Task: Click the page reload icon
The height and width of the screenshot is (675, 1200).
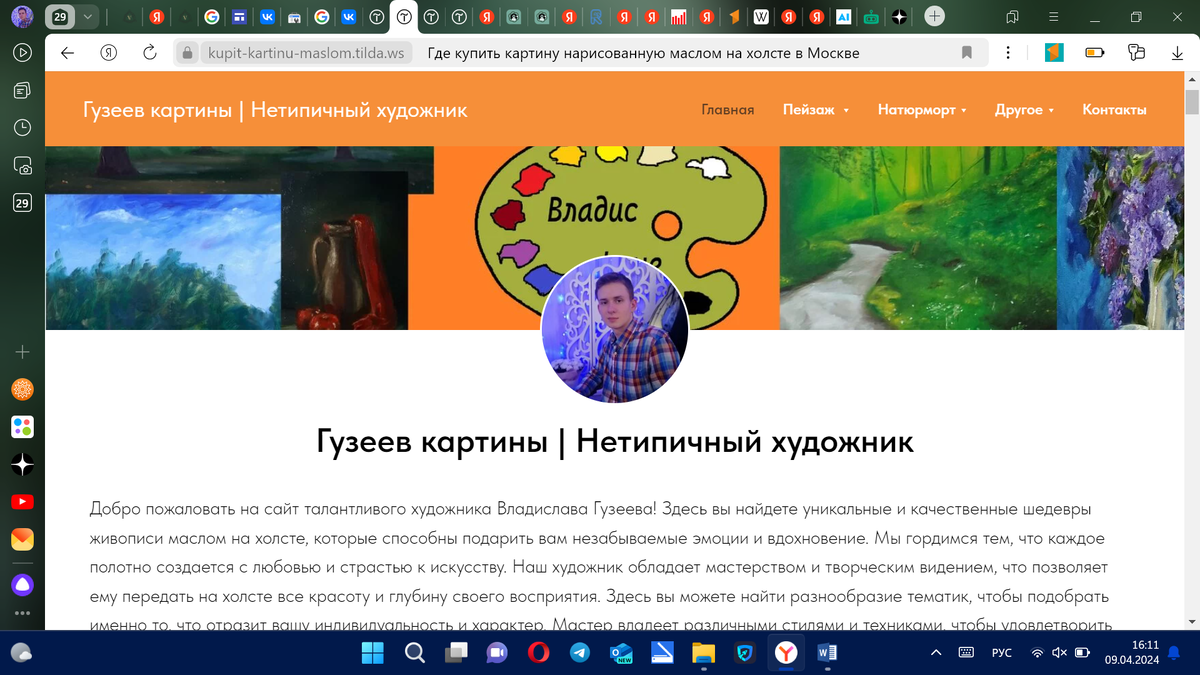Action: pos(148,53)
